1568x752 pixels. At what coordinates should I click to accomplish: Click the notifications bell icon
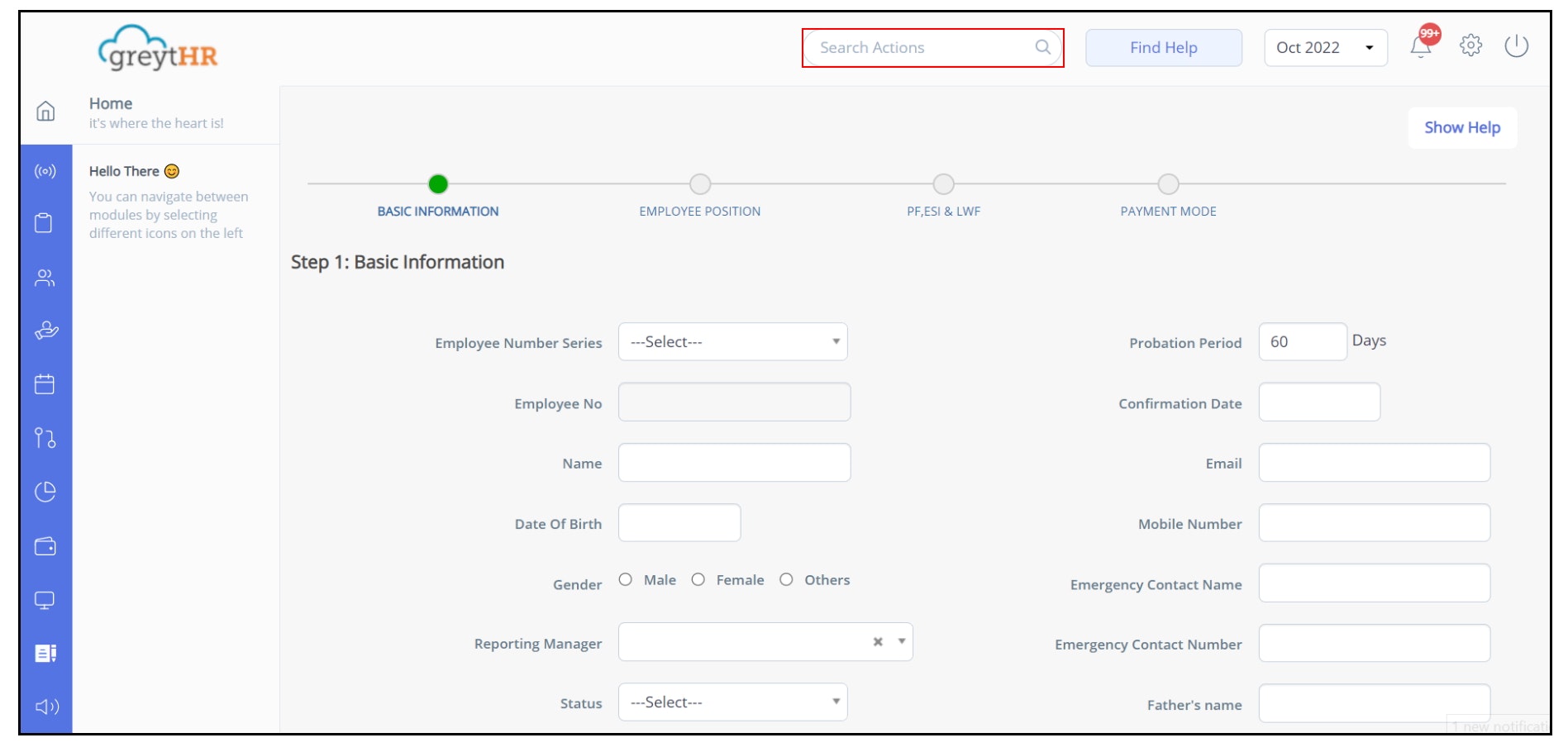(1421, 47)
